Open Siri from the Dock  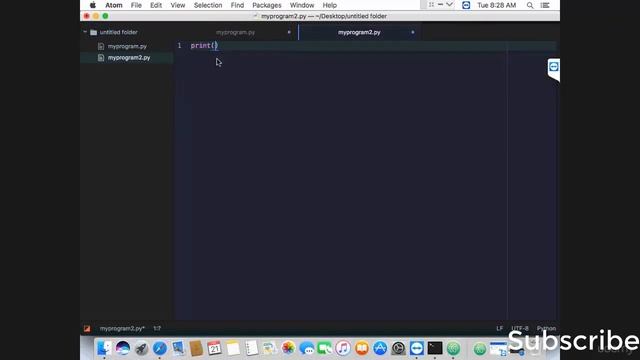tap(123, 348)
